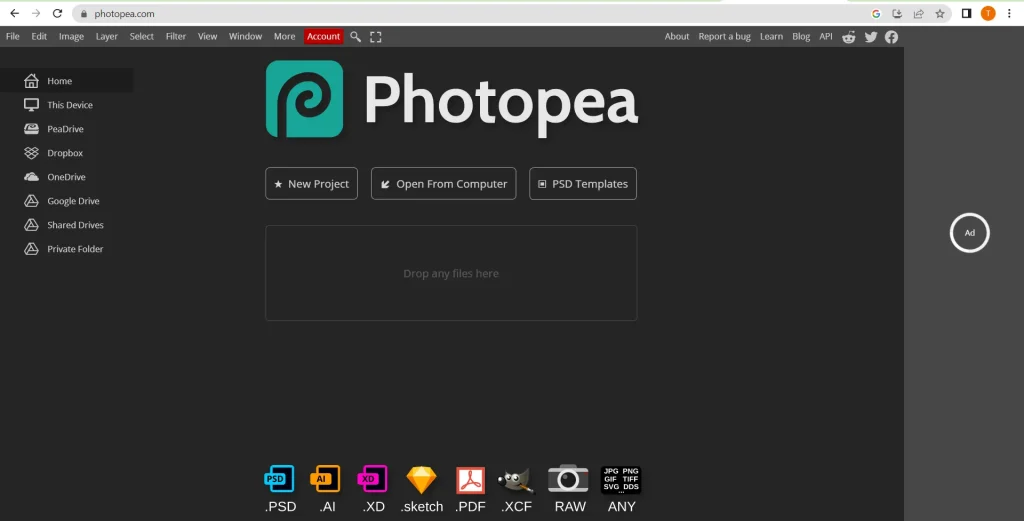The width and height of the screenshot is (1024, 521).
Task: Open the Image menu
Action: point(71,37)
